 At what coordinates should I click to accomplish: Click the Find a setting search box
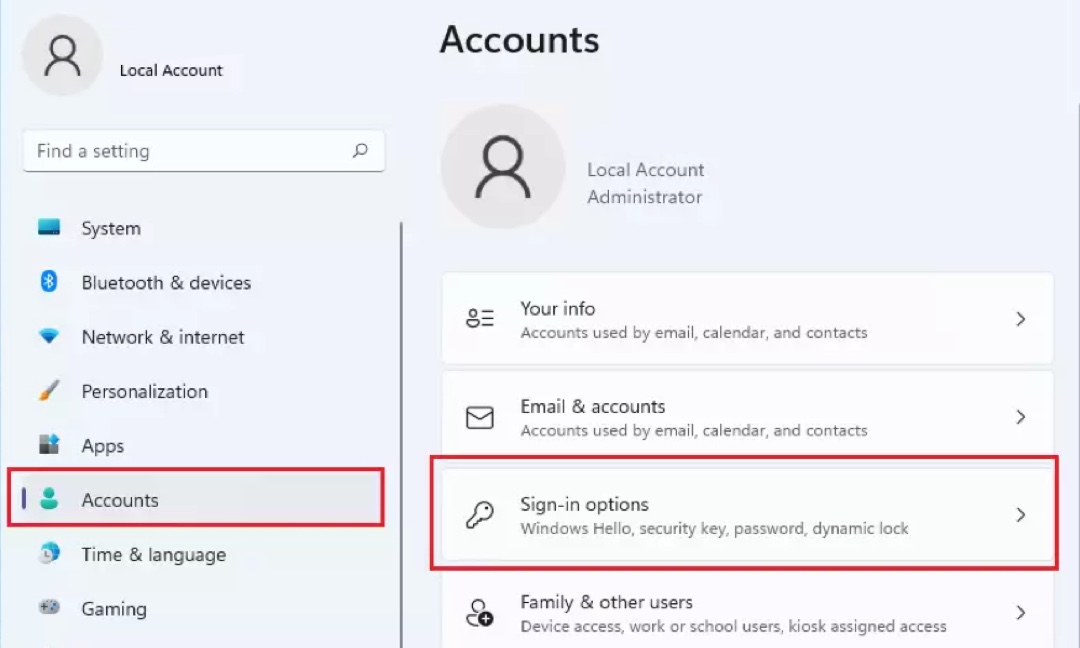(190, 151)
